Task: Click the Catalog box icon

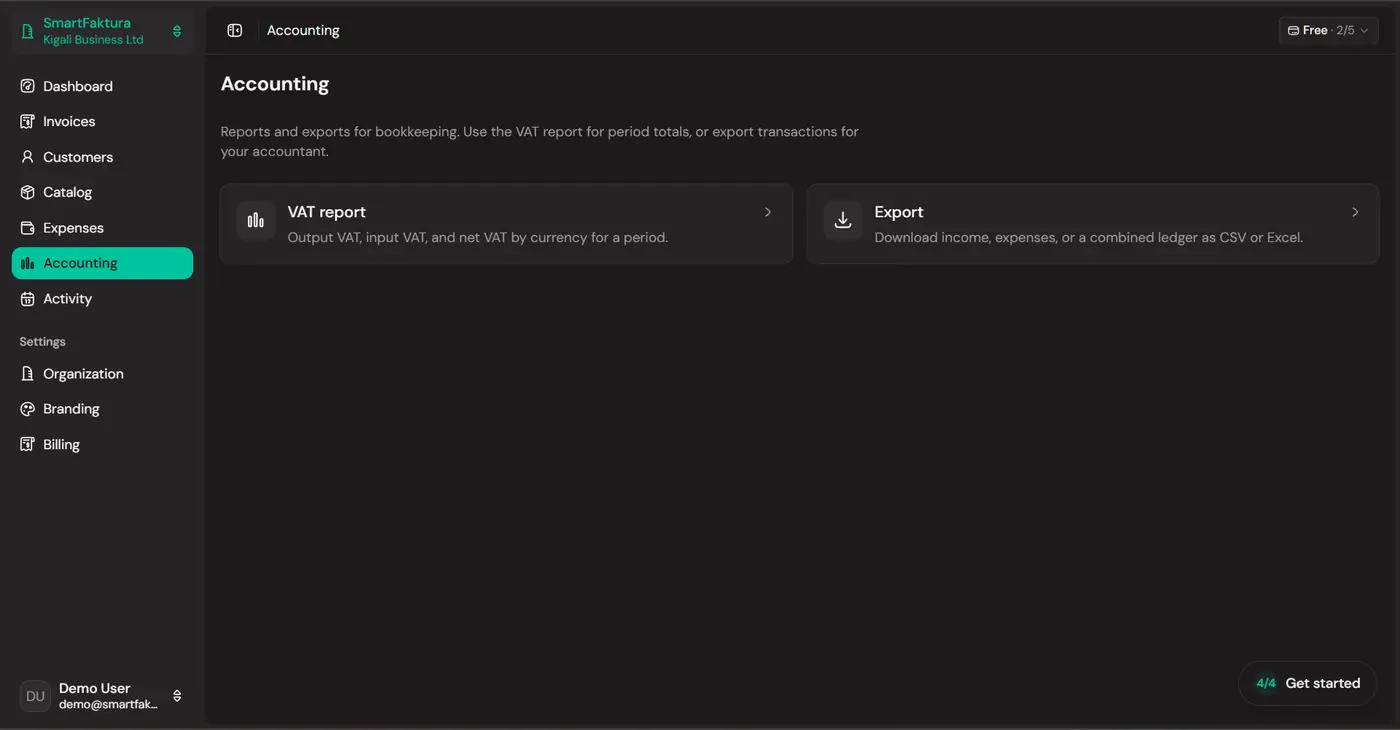Action: [x=28, y=192]
